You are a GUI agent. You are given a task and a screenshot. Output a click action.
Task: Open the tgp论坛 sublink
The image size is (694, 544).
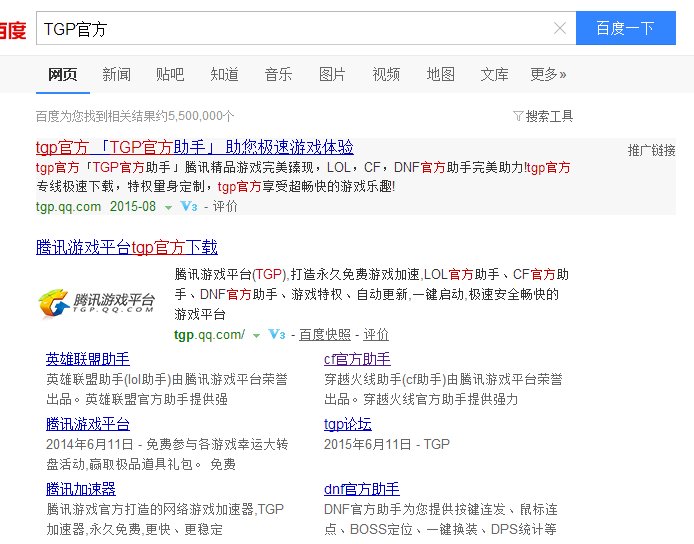pos(348,424)
